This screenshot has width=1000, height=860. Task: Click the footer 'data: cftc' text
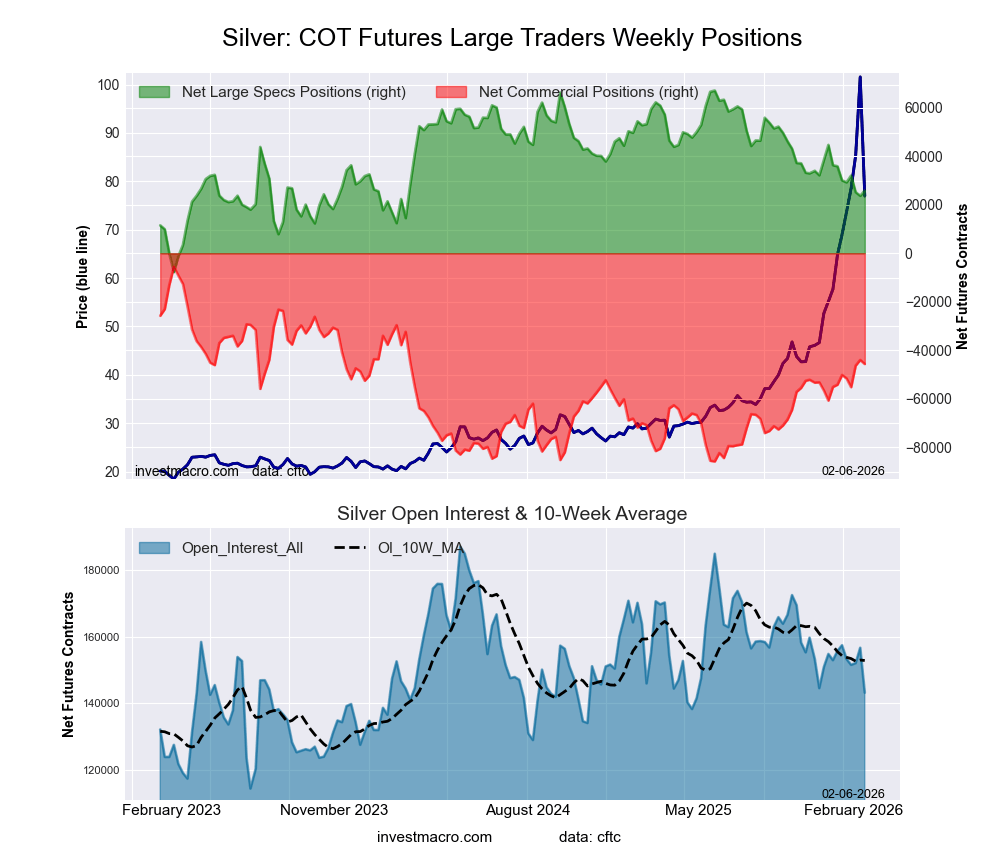[590, 836]
